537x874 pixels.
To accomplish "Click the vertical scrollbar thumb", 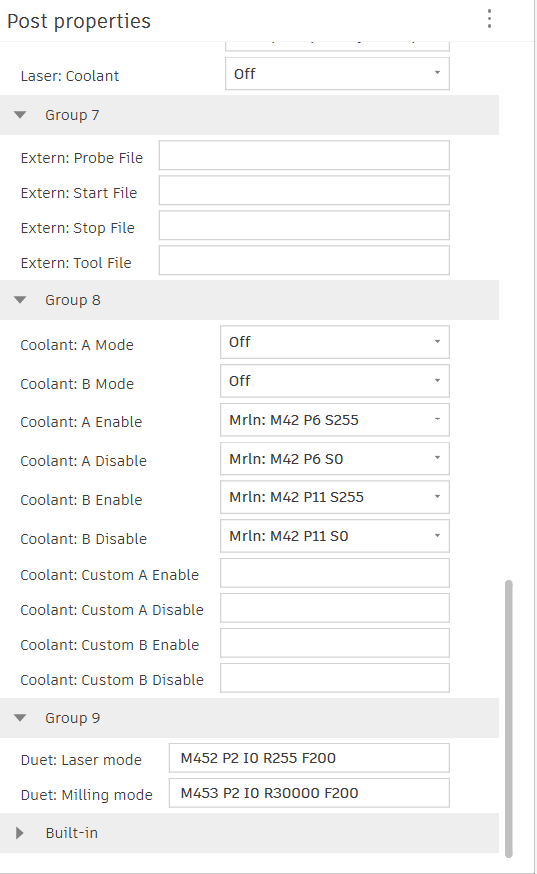I will (508, 718).
